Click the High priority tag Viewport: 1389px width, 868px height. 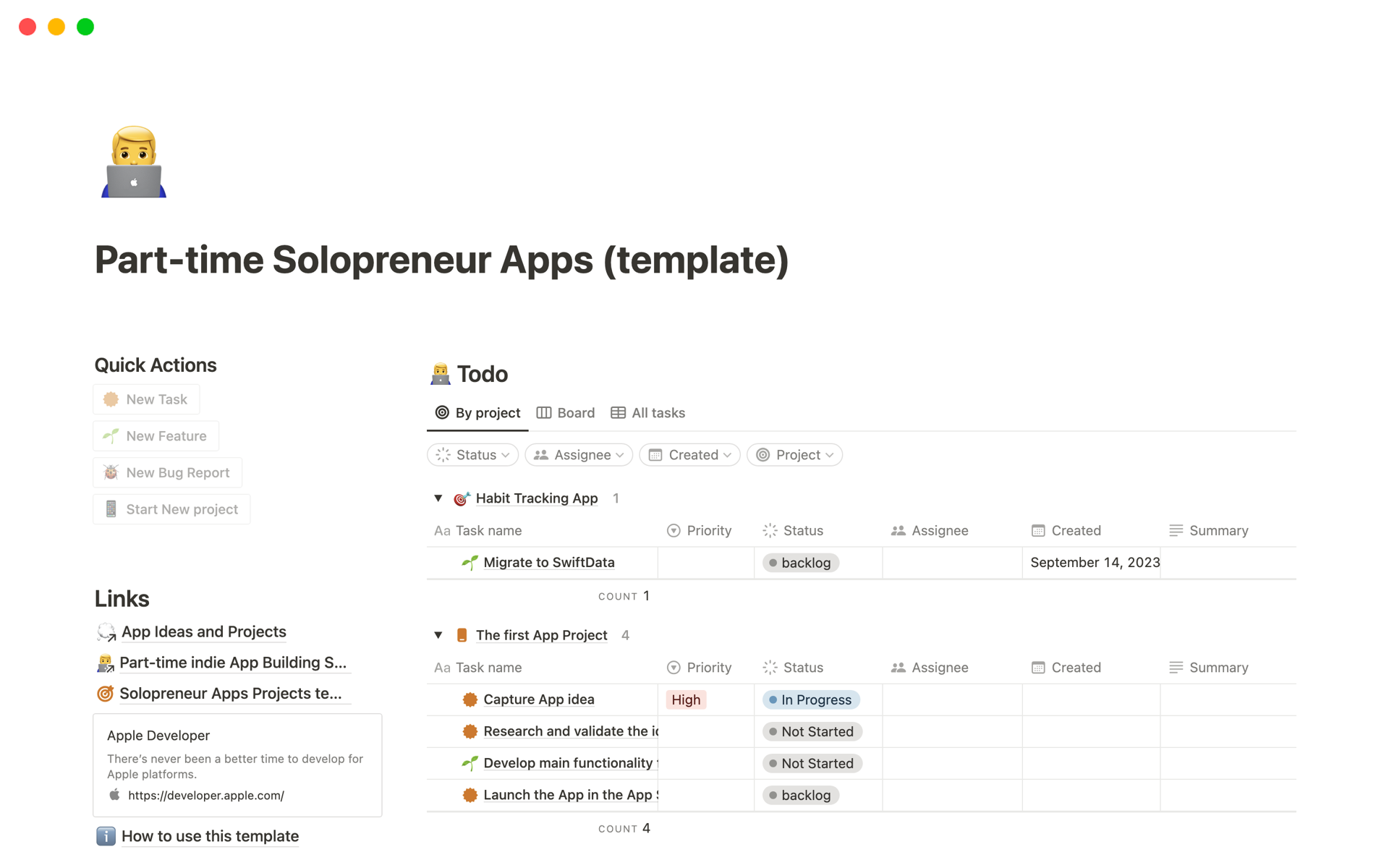[686, 699]
